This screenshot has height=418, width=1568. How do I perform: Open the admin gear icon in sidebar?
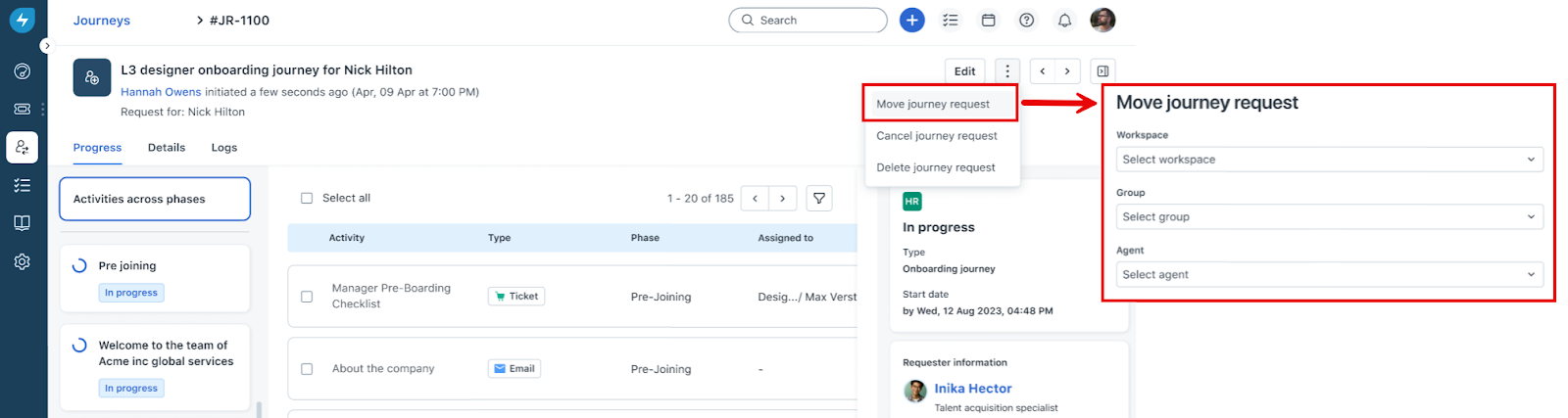click(x=22, y=261)
